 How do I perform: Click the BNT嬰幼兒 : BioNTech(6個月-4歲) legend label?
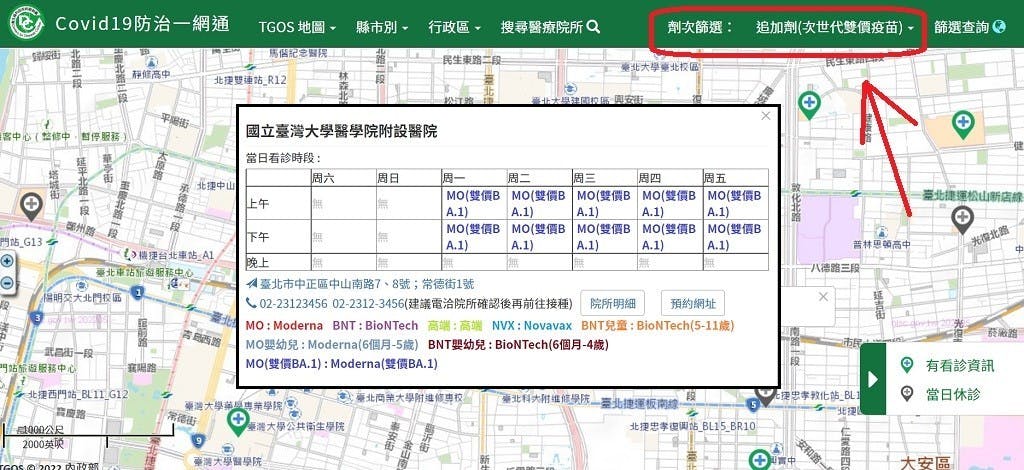pos(518,344)
